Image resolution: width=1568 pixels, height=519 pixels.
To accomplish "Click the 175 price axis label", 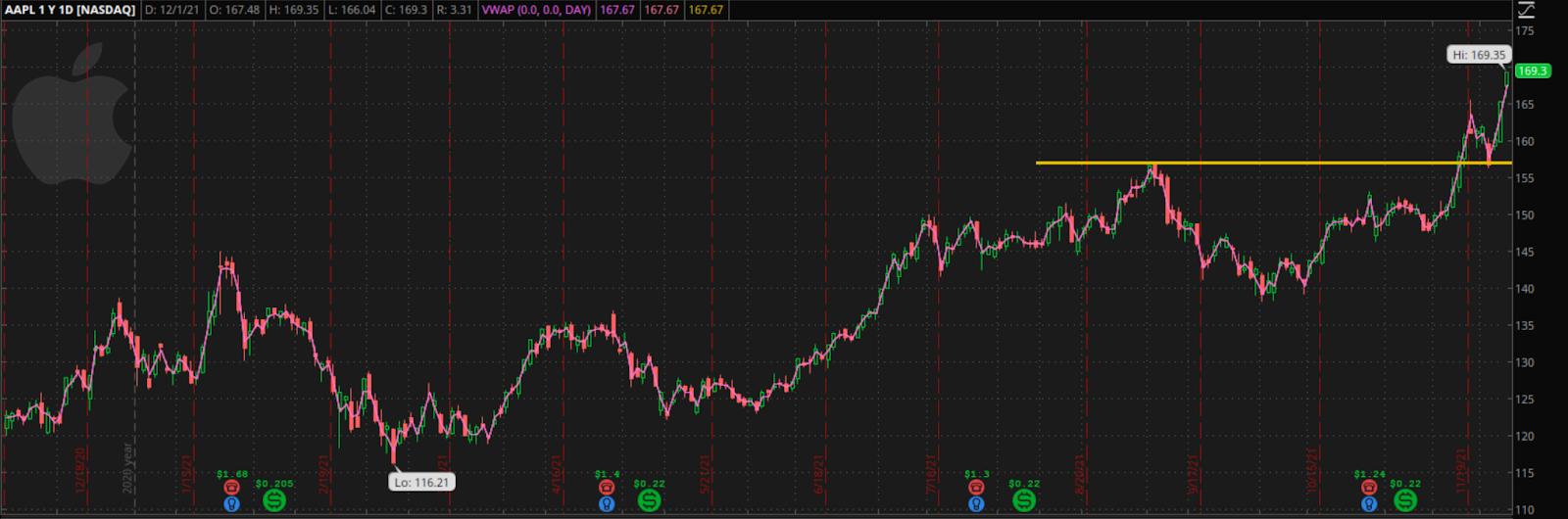I will pos(1525,30).
